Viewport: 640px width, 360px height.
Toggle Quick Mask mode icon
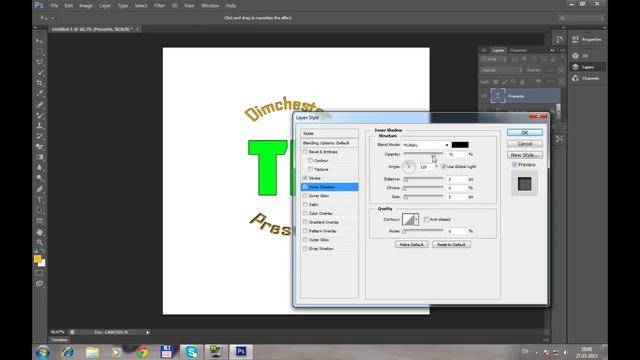[x=40, y=273]
